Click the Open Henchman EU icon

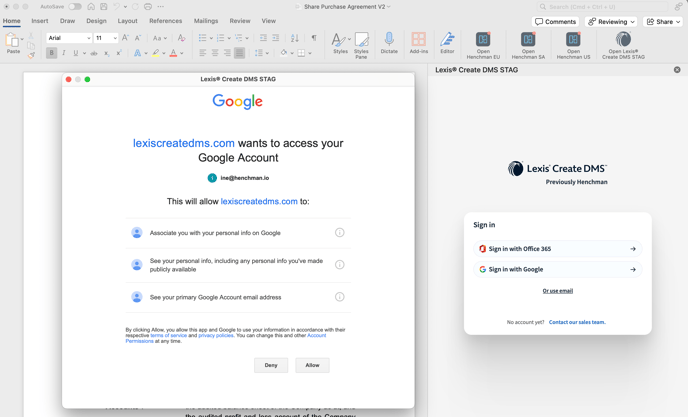coord(483,40)
